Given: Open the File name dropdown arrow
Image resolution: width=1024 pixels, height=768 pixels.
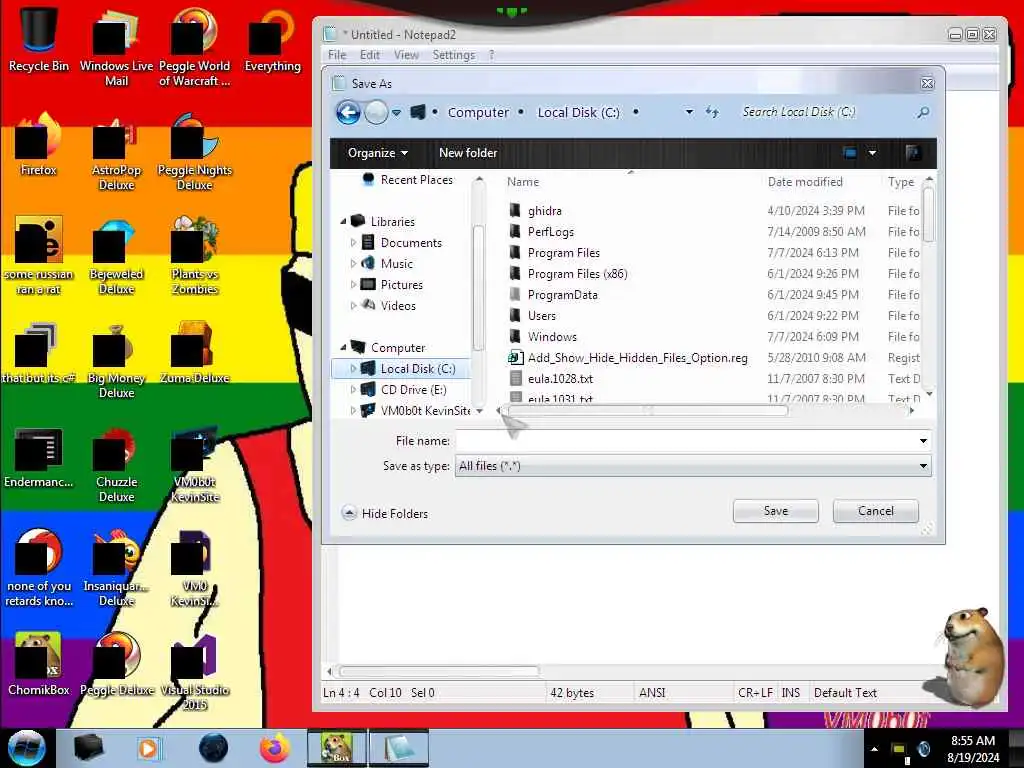Looking at the screenshot, I should [923, 441].
